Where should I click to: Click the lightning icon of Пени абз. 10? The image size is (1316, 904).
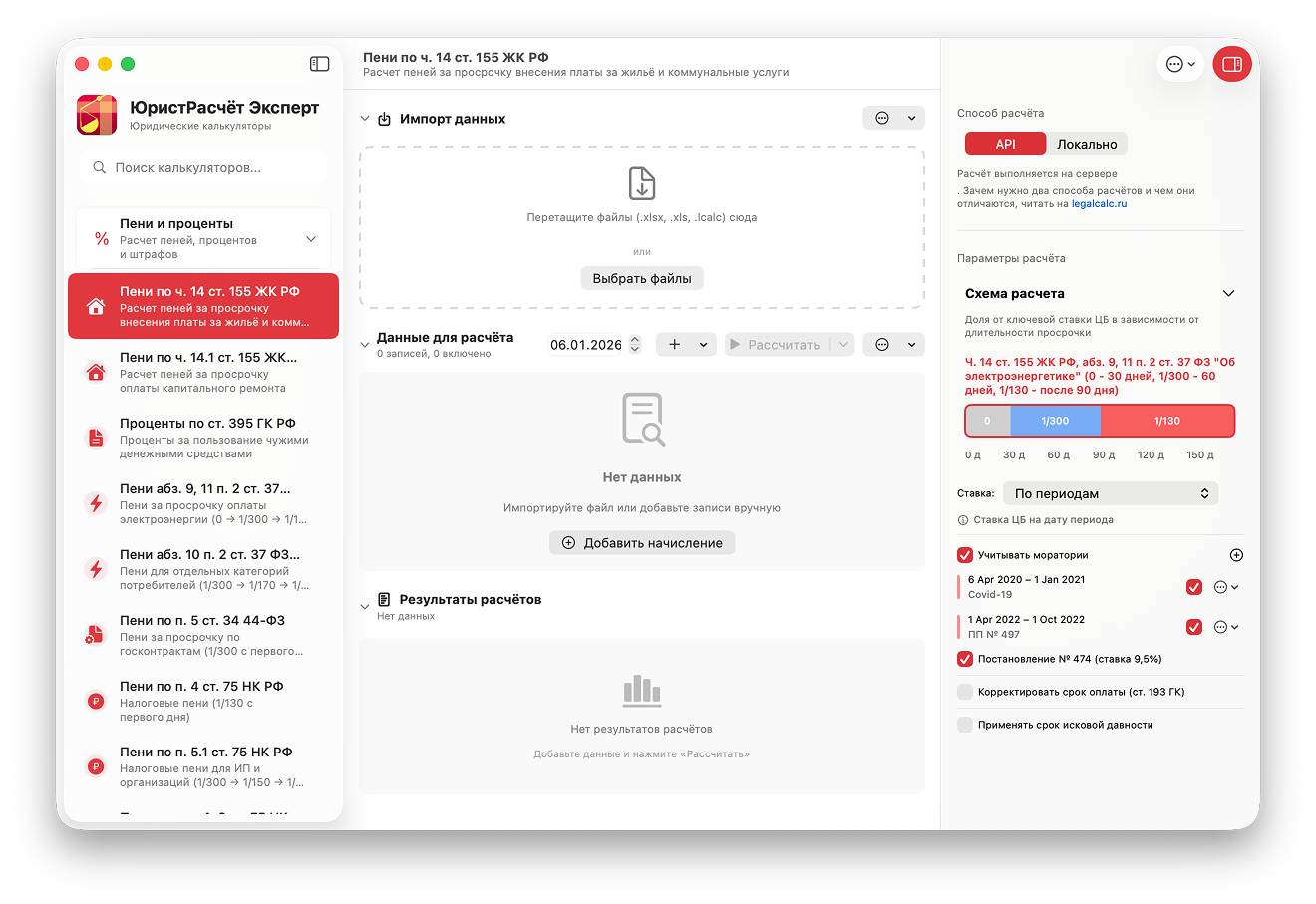coord(96,569)
